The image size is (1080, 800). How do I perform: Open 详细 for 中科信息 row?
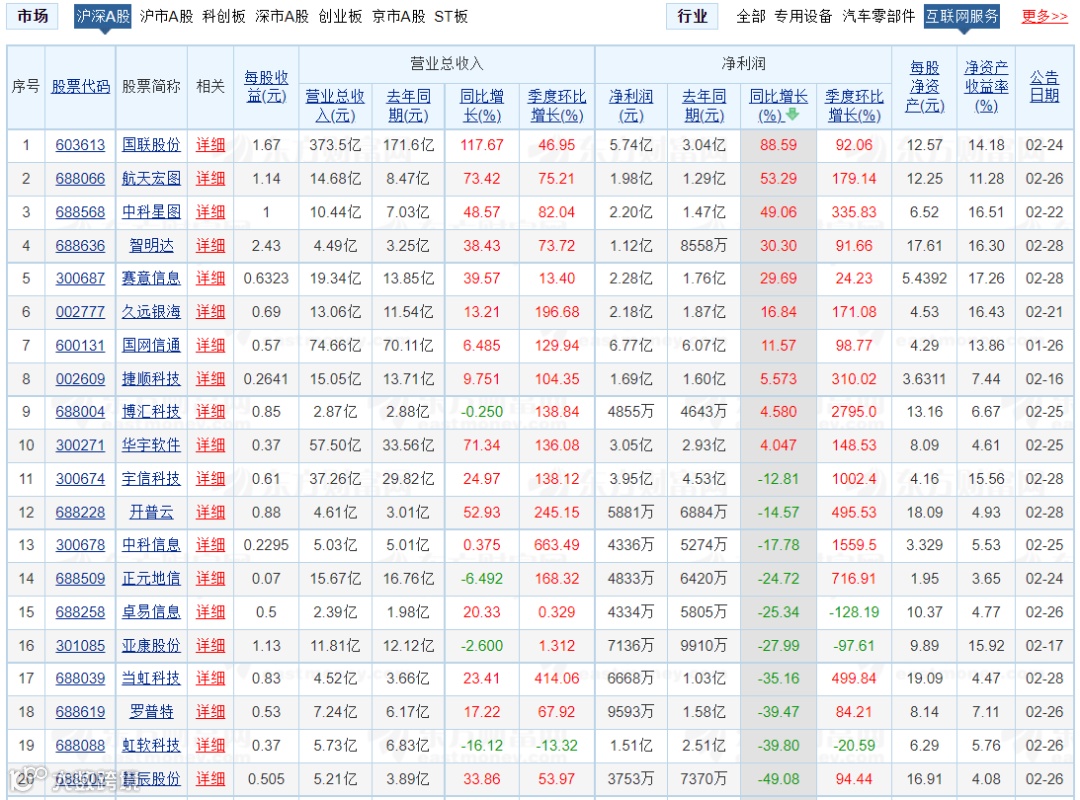(210, 545)
